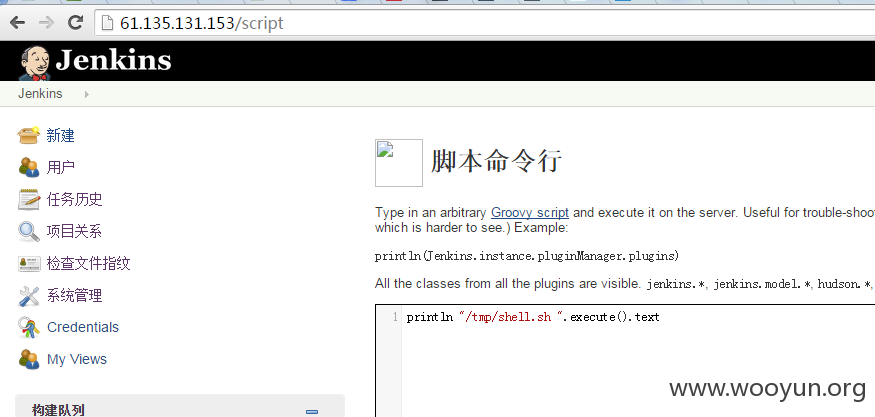Click the 任务历史 notepad icon
The image size is (875, 417).
[x=28, y=199]
